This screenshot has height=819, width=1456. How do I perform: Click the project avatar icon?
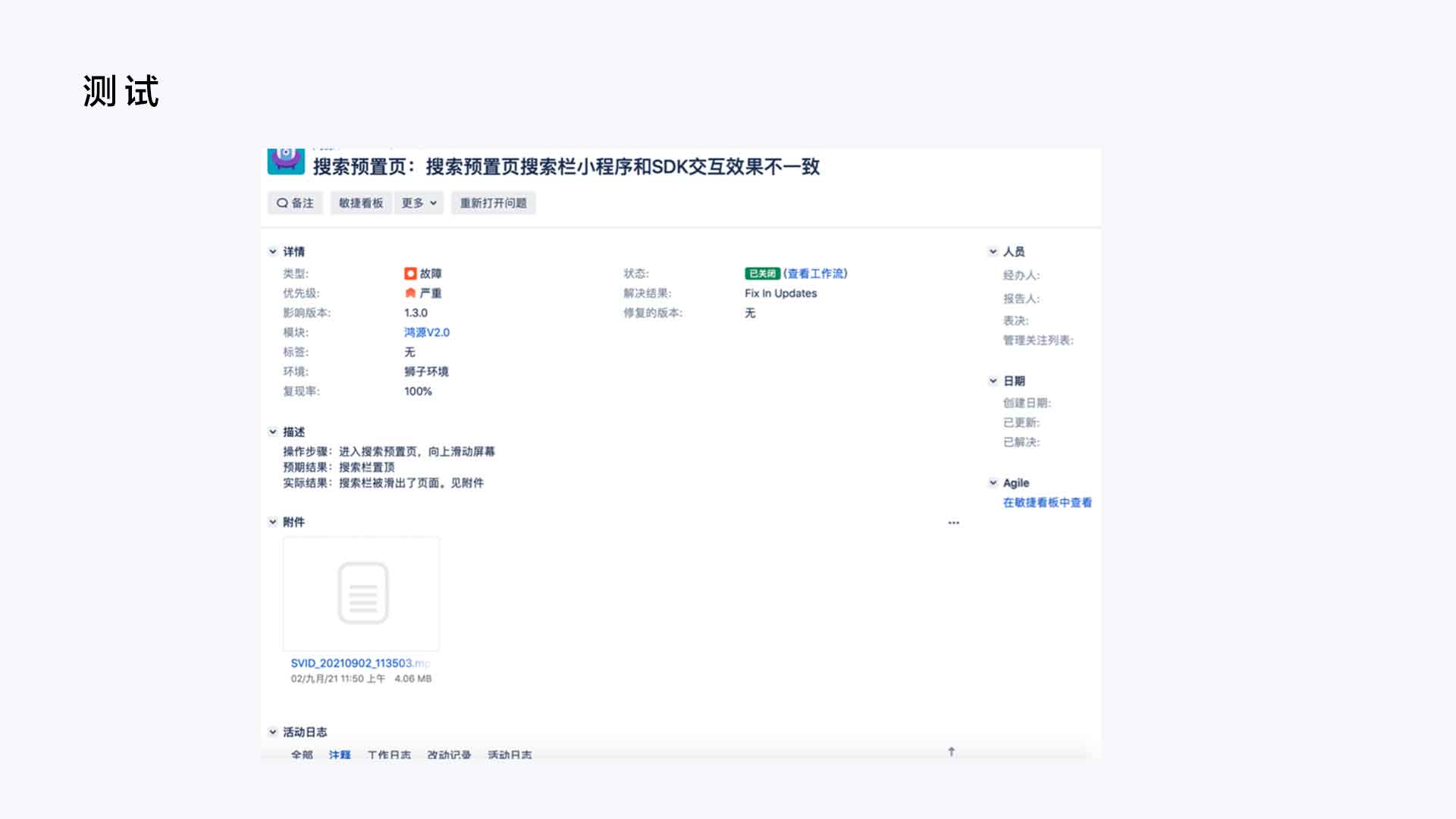click(x=286, y=160)
